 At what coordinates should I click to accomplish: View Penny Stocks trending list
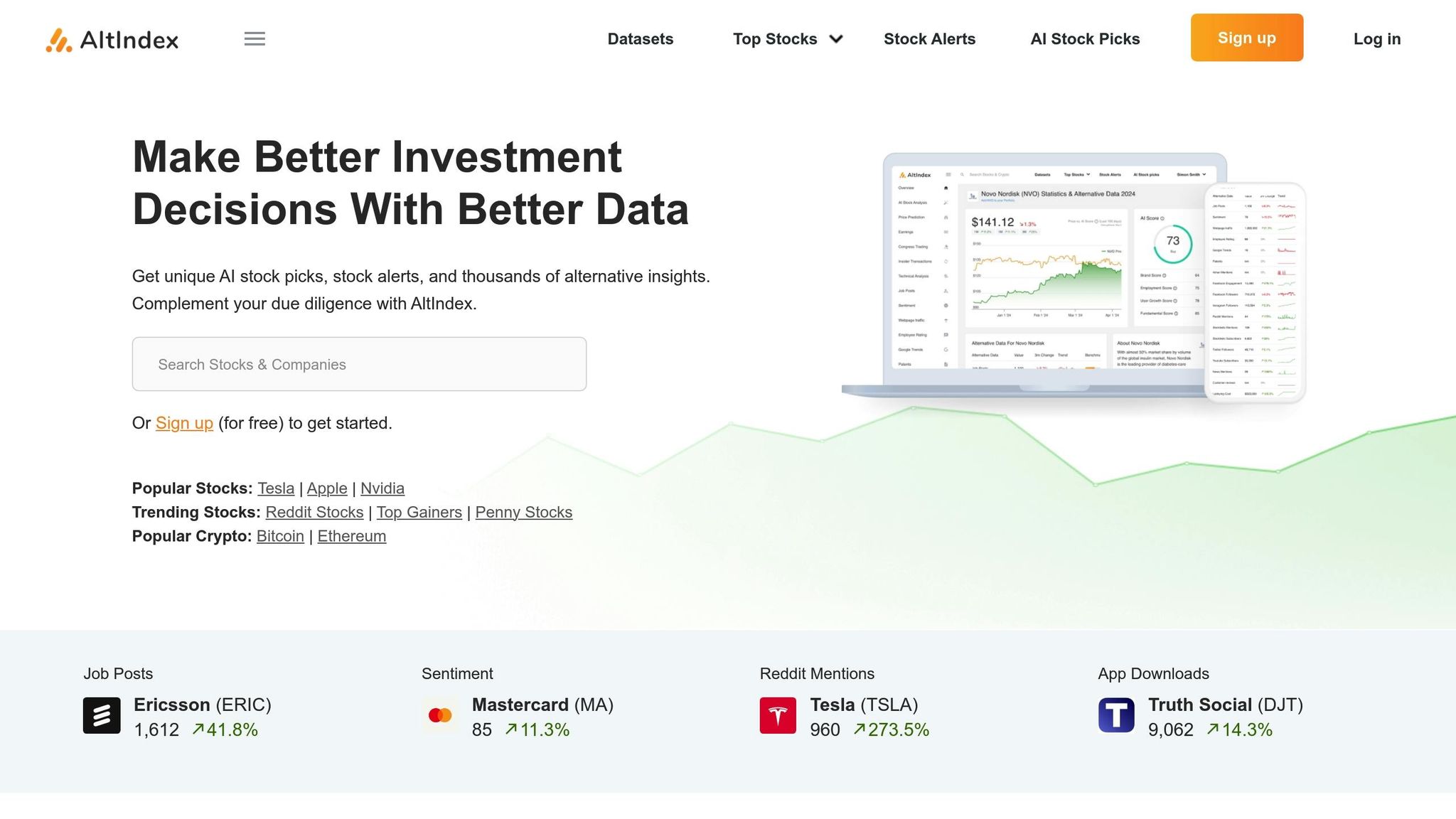coord(524,513)
